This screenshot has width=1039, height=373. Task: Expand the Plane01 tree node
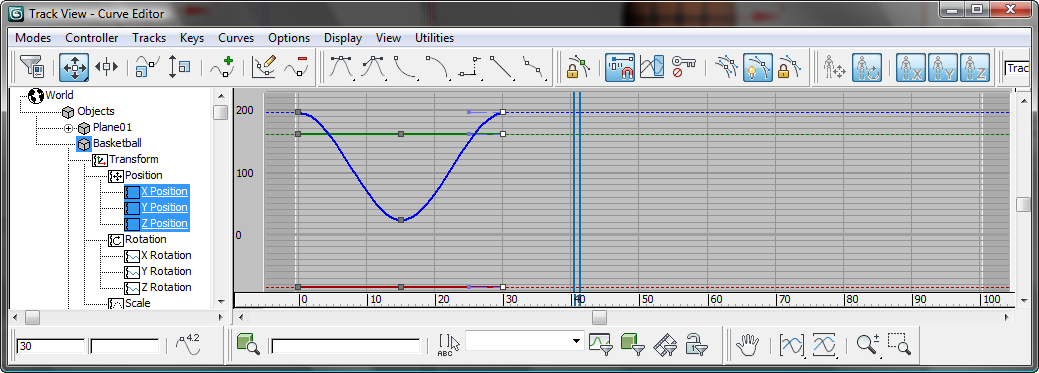pos(68,127)
